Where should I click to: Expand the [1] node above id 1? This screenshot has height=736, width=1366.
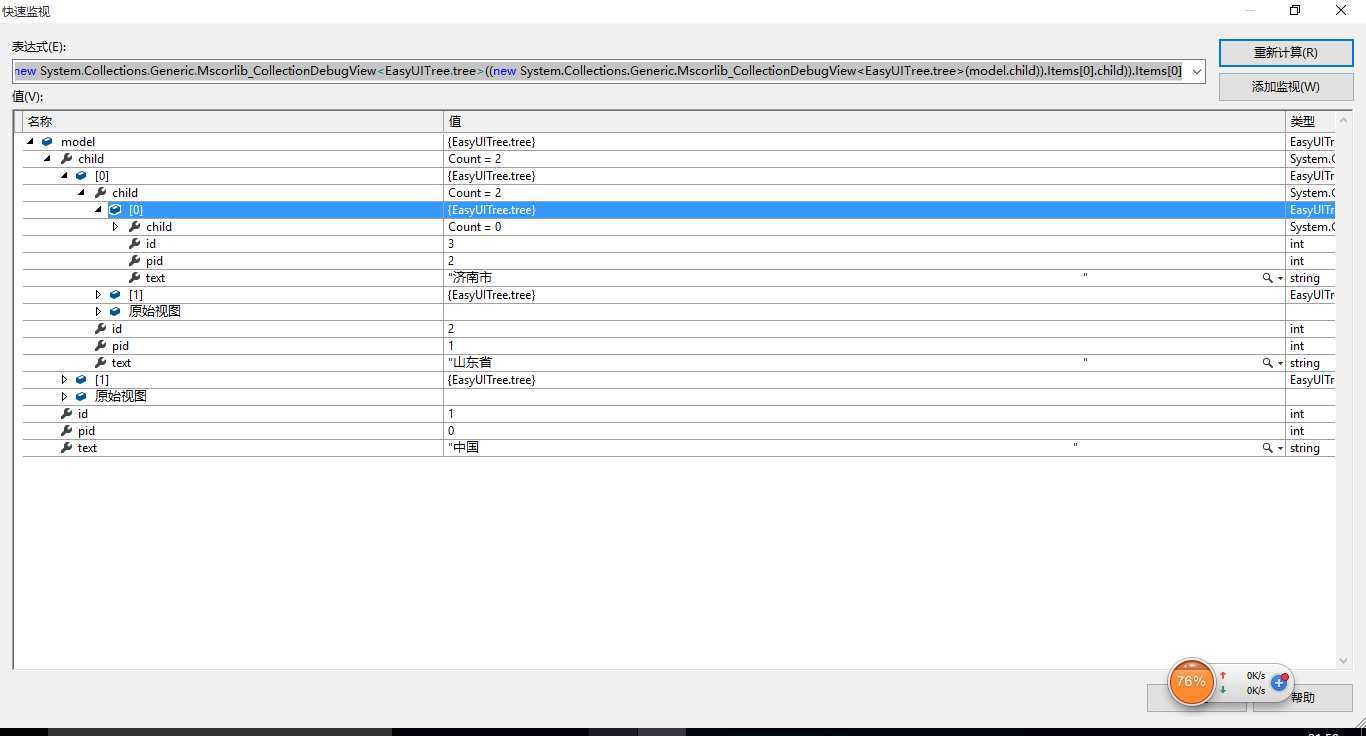(x=64, y=380)
